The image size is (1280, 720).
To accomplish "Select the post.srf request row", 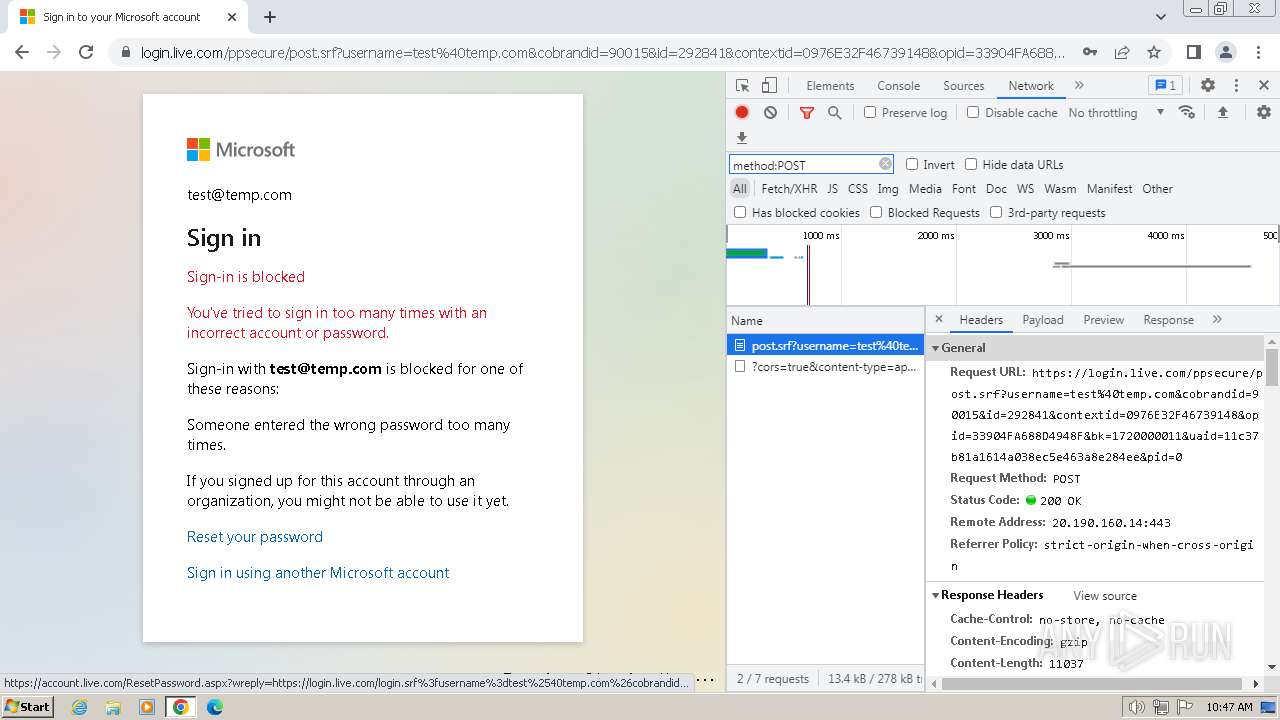I will [825, 345].
